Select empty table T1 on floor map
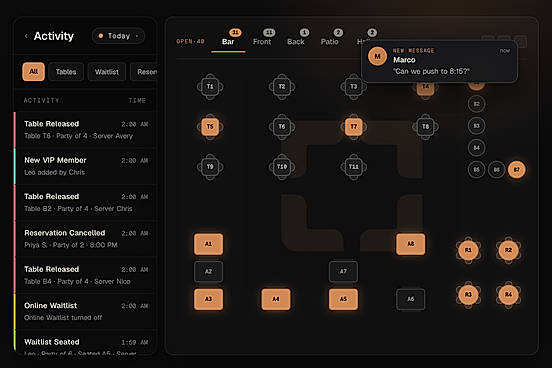 click(210, 86)
